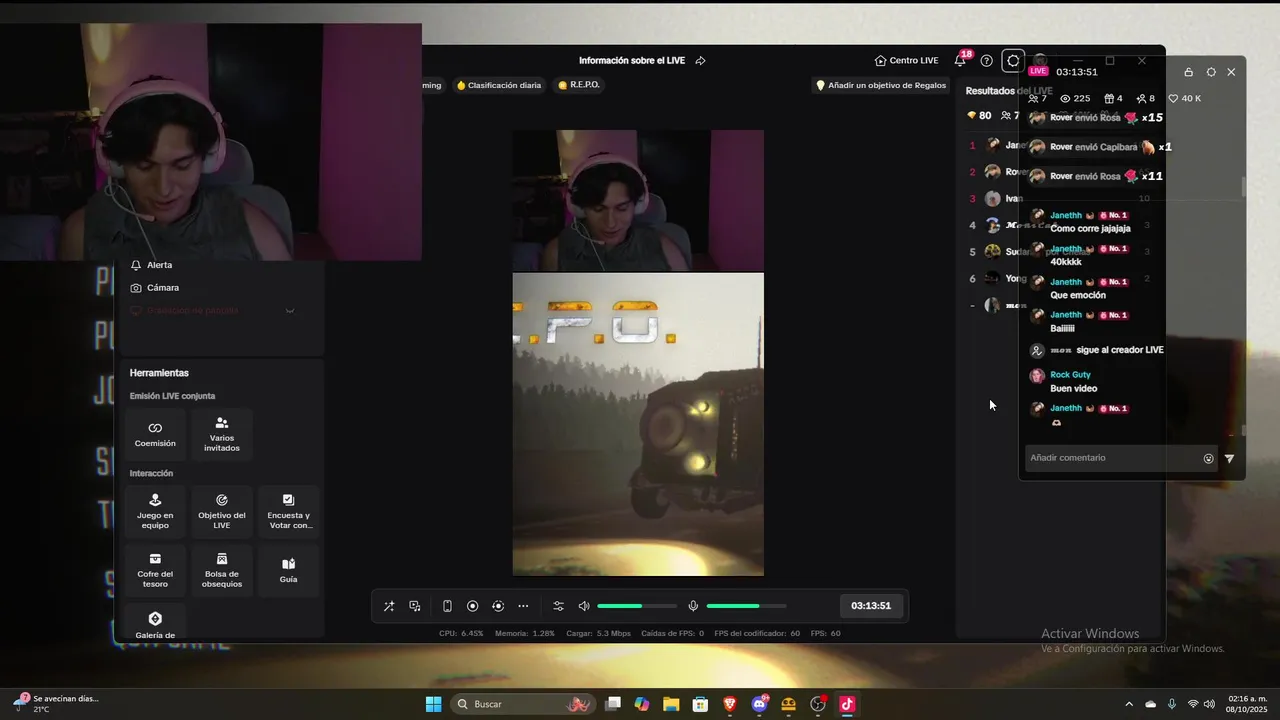Viewport: 1280px width, 720px height.
Task: Click the new followers 8 counter
Action: coord(1146,99)
